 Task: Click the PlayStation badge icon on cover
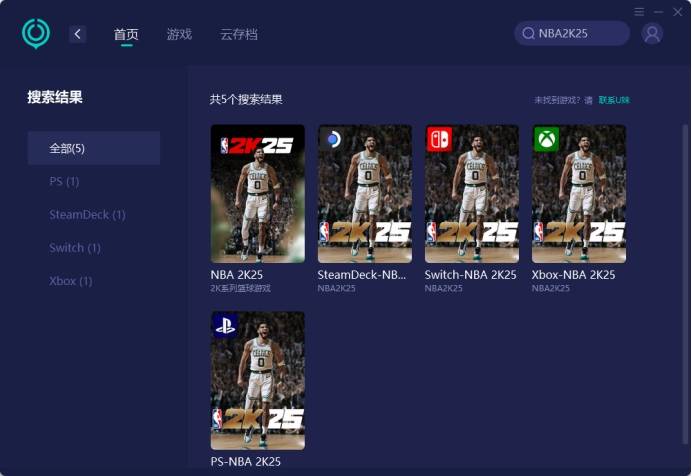tap(225, 325)
